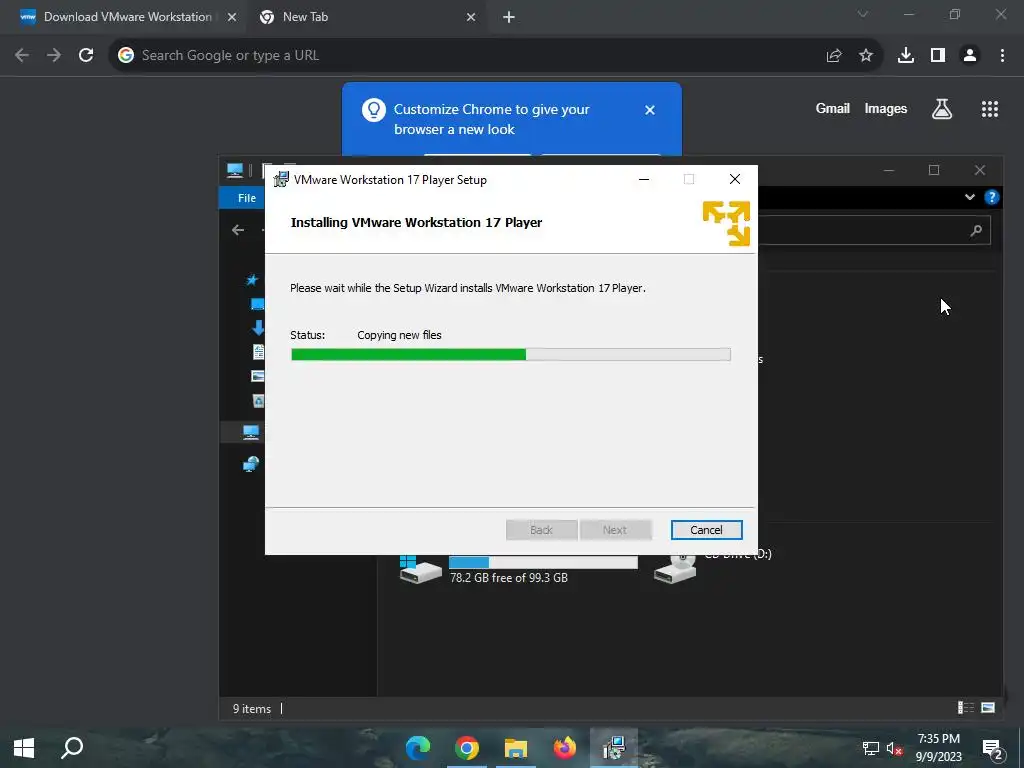The width and height of the screenshot is (1024, 768).
Task: Select Documents icon in Explorer sidebar
Action: pyautogui.click(x=259, y=351)
